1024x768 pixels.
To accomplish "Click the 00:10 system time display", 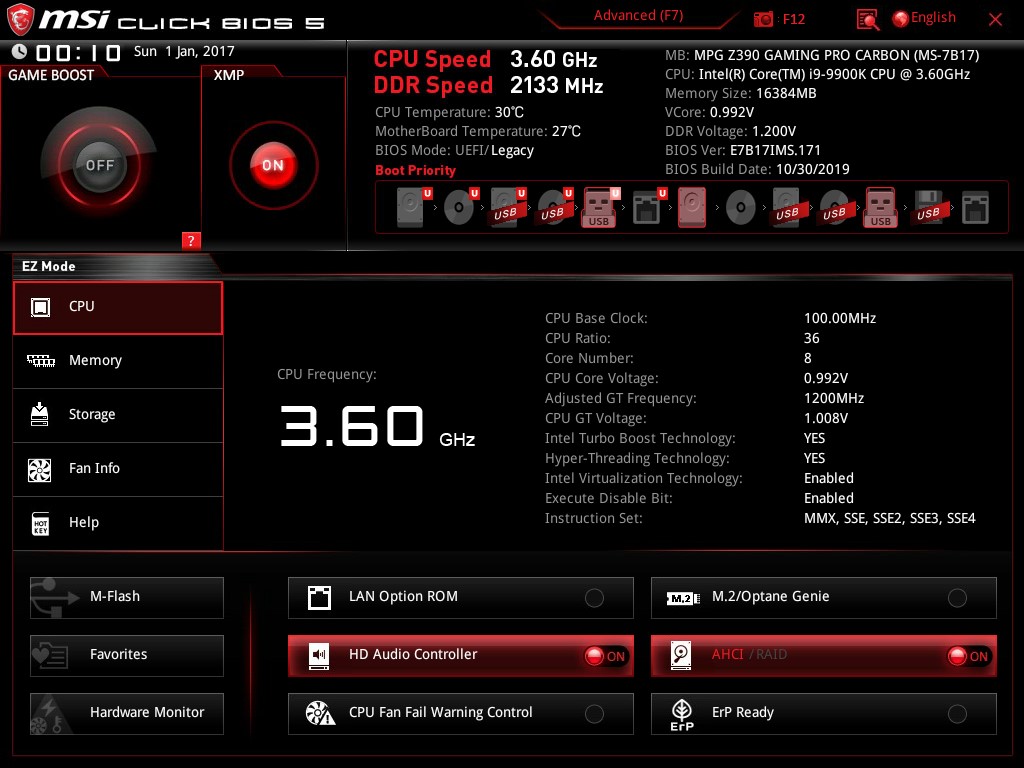I will (78, 52).
